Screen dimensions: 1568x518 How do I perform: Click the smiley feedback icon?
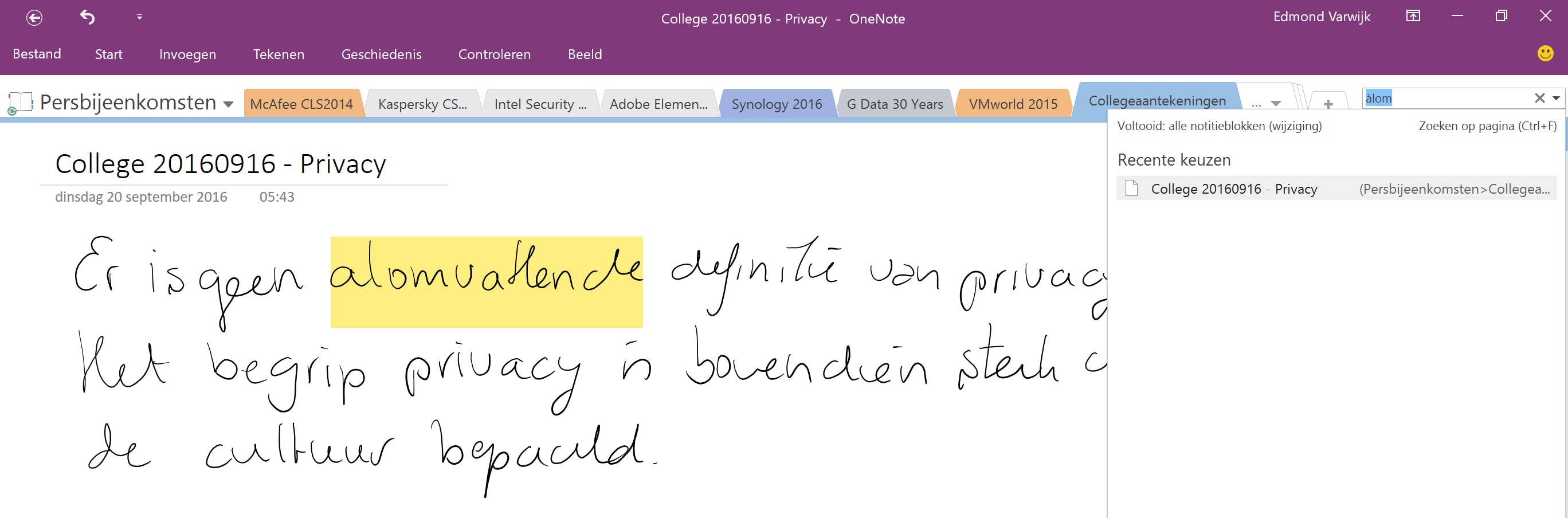coord(1545,54)
